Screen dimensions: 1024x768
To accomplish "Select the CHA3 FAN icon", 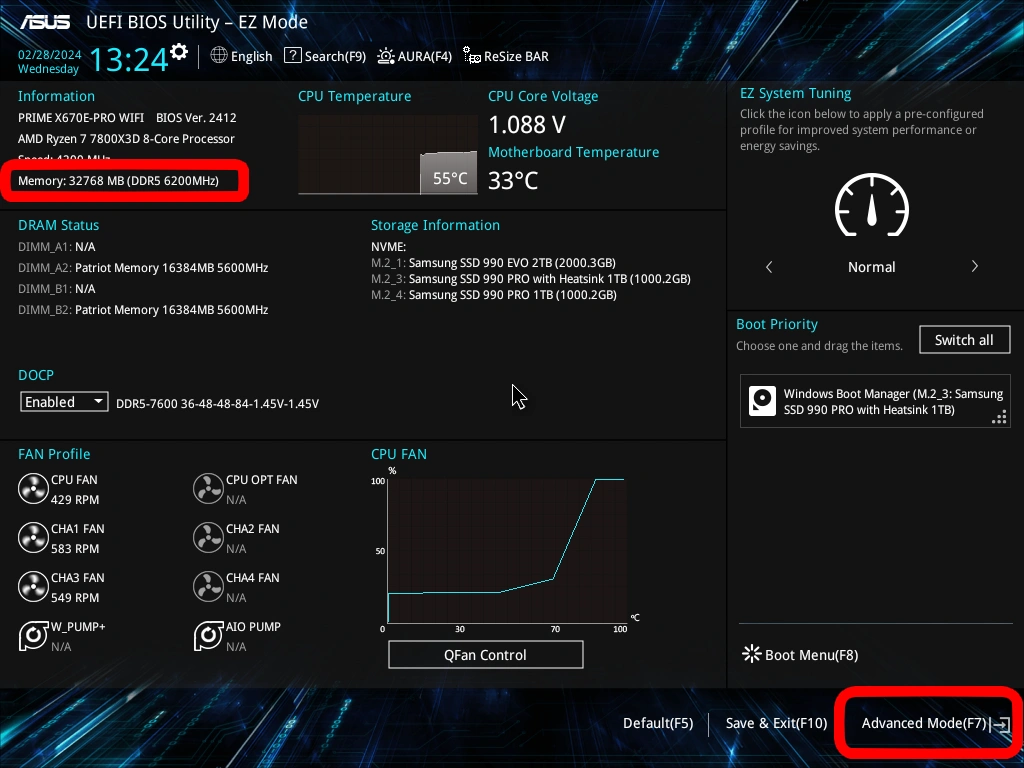I will point(33,586).
